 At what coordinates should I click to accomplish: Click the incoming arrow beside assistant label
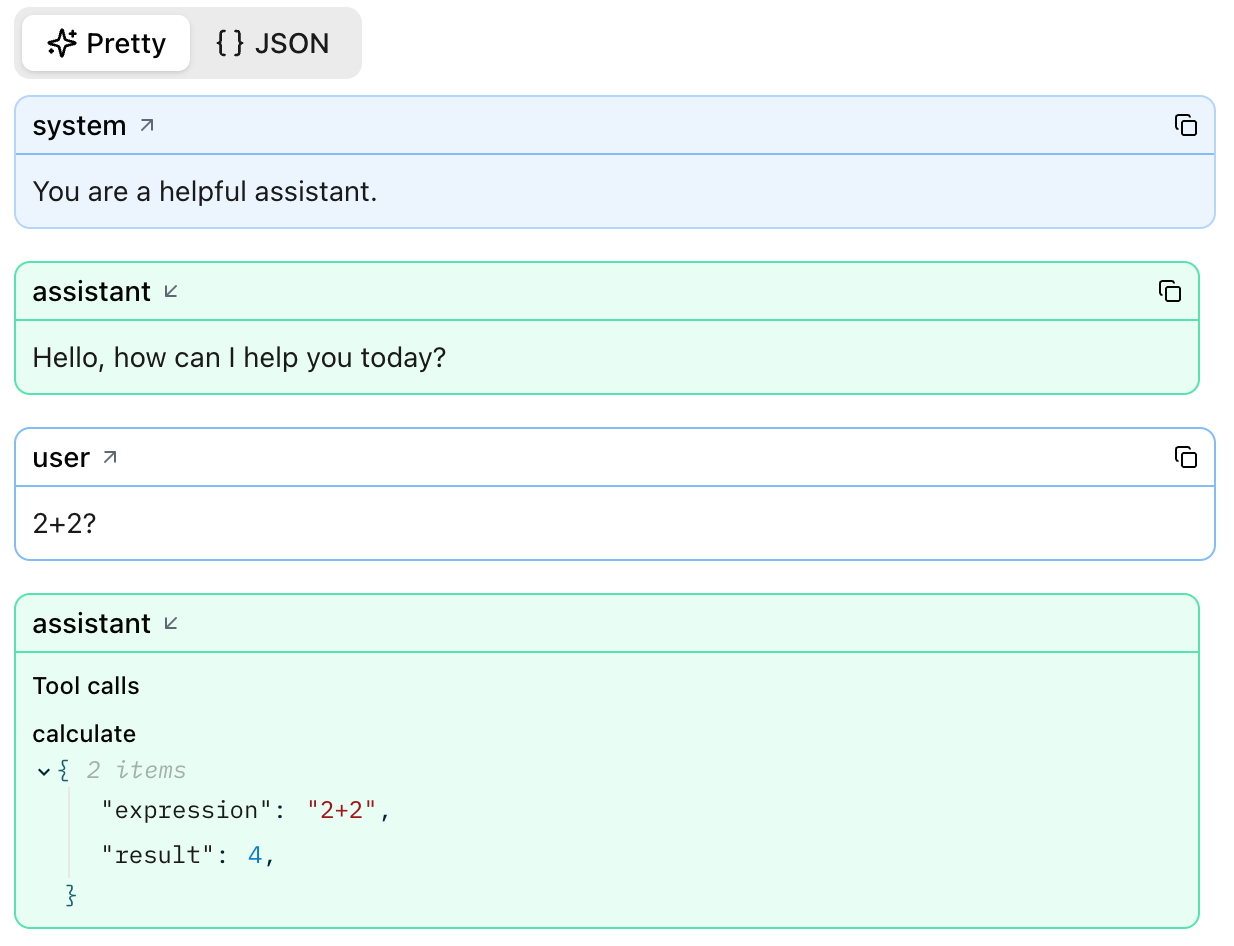coord(170,291)
